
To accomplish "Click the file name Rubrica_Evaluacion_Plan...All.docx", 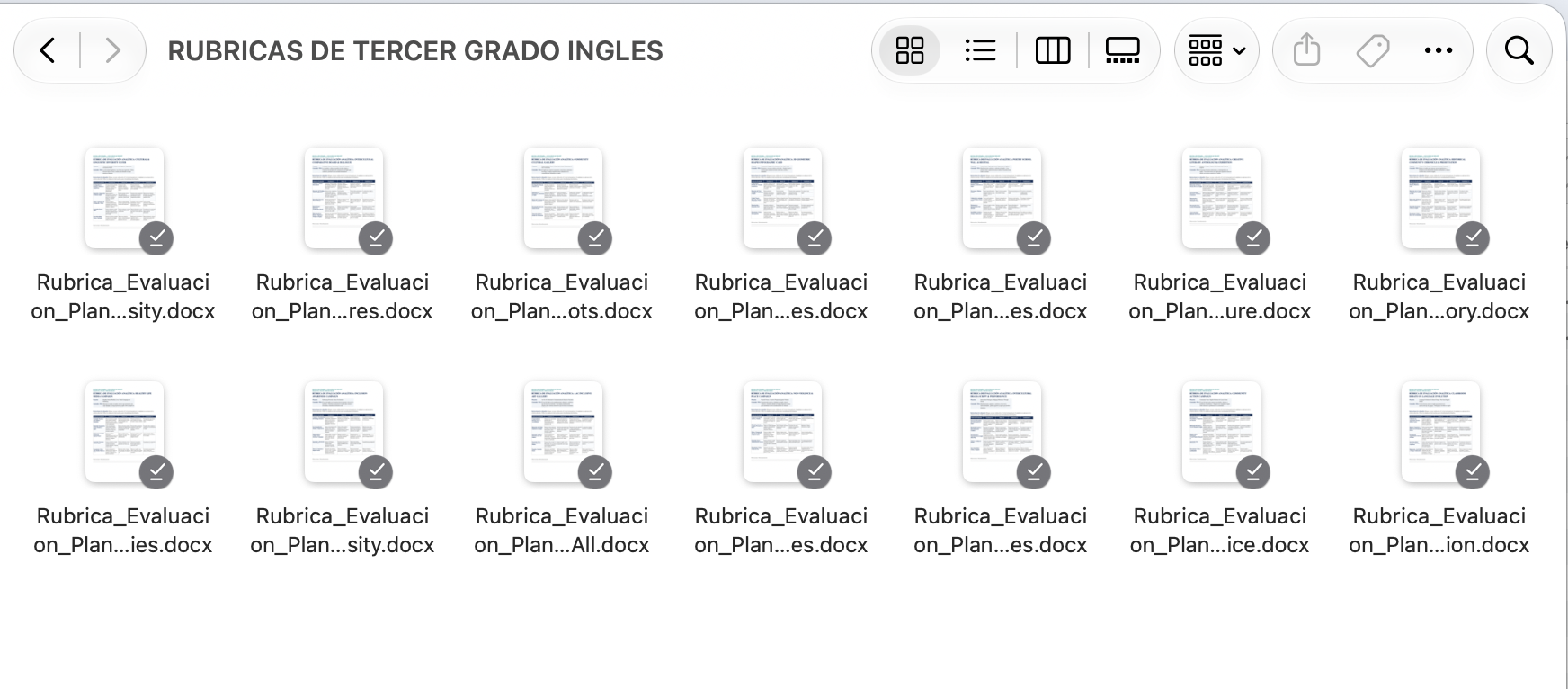I will [x=562, y=531].
